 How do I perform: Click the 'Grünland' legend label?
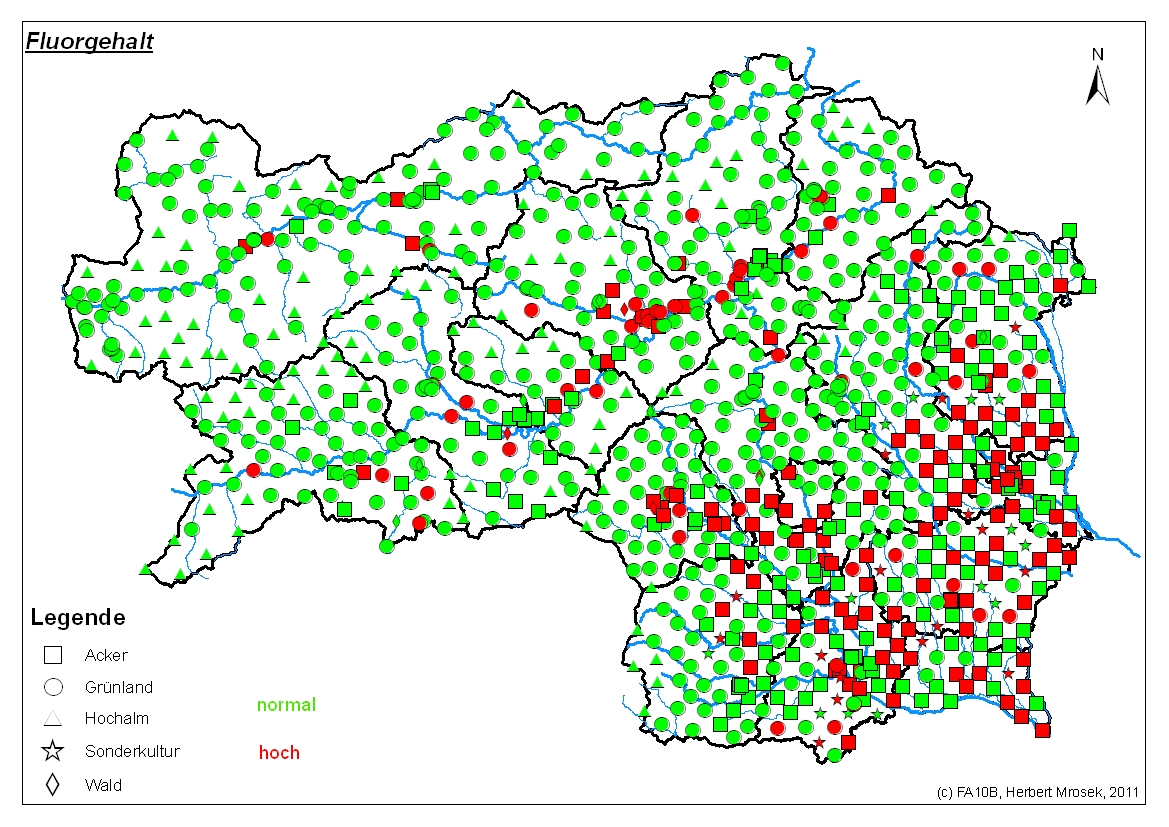point(119,687)
